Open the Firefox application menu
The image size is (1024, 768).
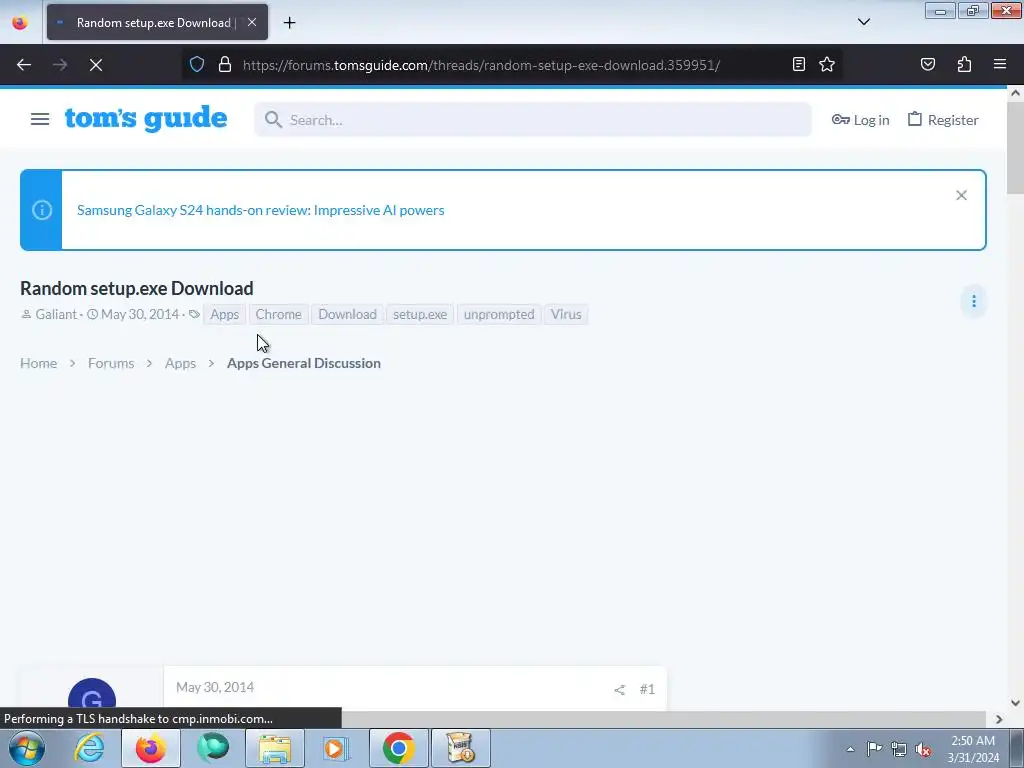coord(1000,64)
